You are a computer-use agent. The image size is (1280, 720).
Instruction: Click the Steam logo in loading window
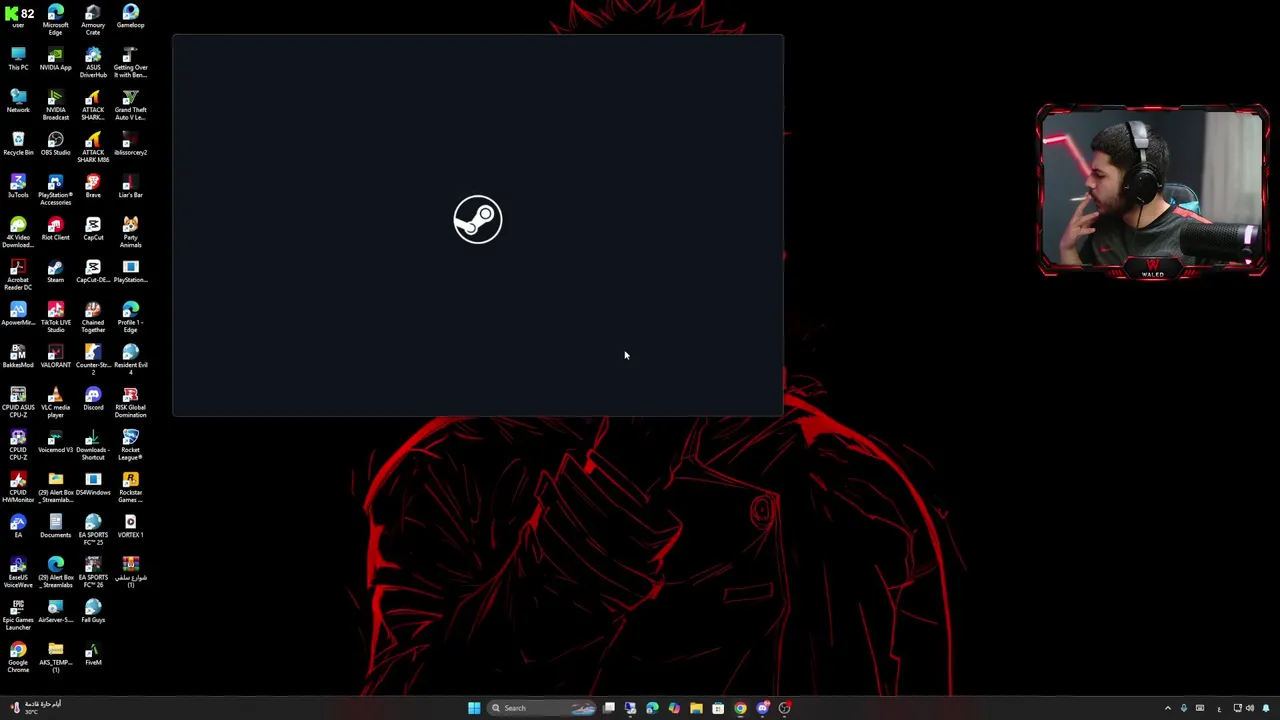pyautogui.click(x=478, y=219)
